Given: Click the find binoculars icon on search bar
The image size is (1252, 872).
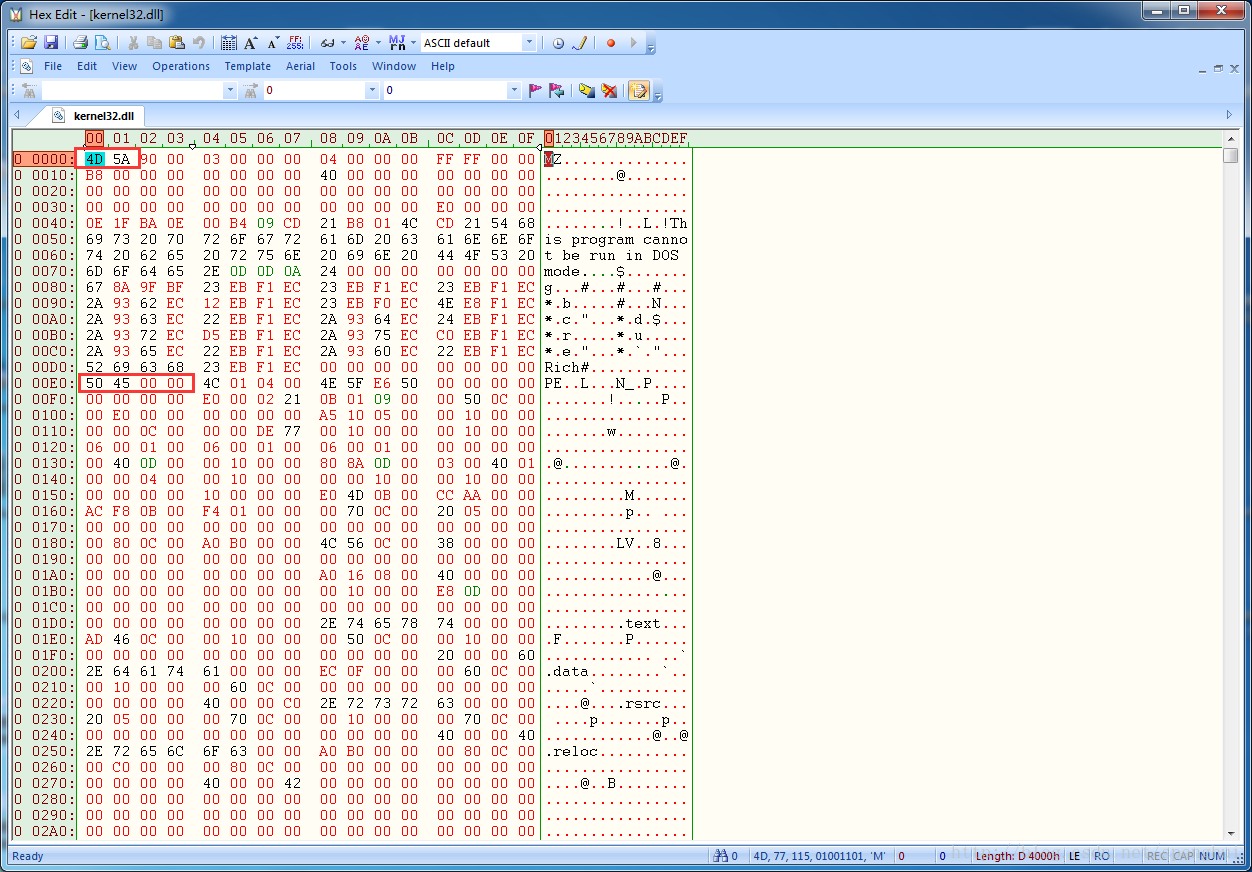Looking at the screenshot, I should [29, 90].
